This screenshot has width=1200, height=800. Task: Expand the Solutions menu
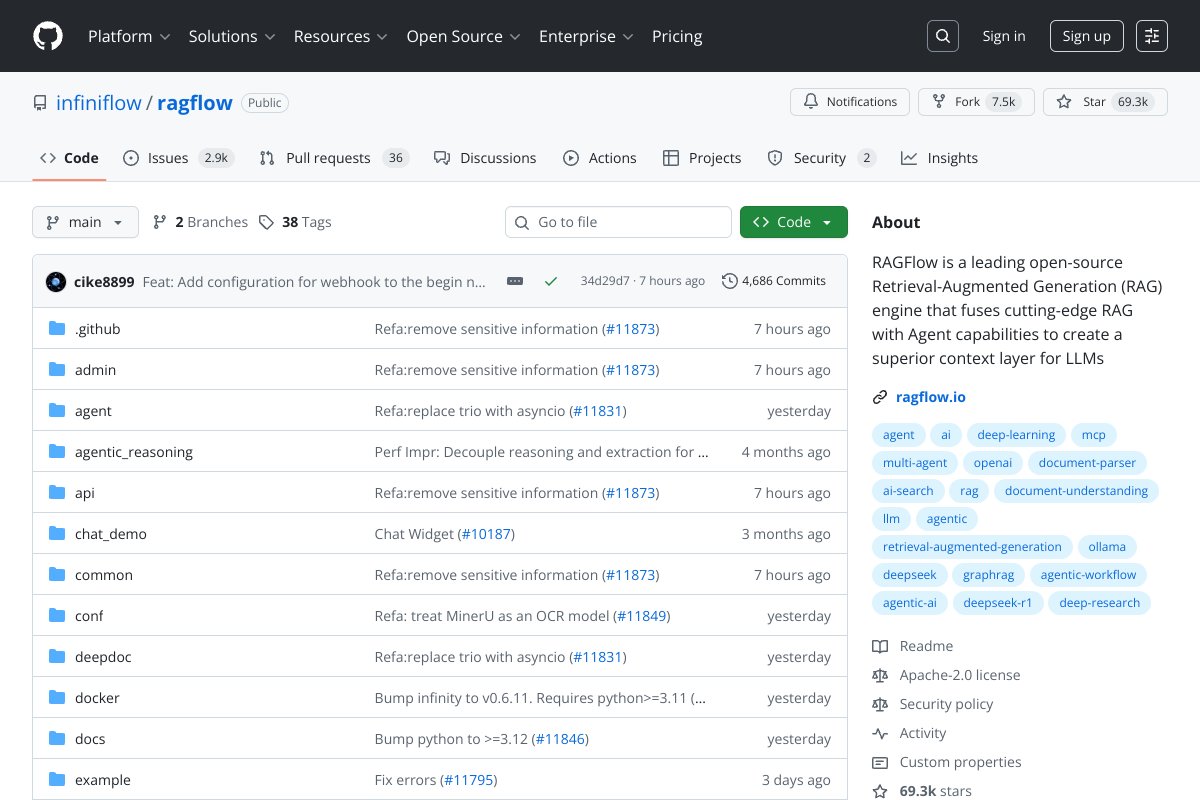click(232, 36)
